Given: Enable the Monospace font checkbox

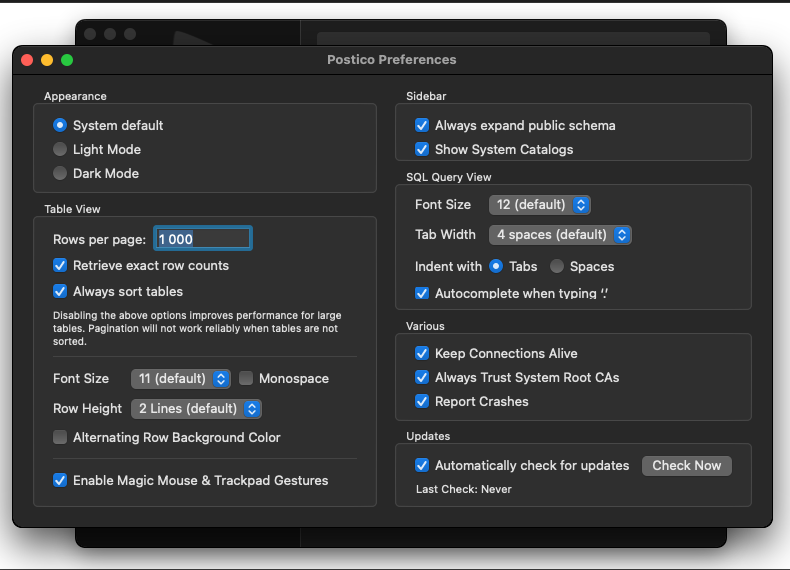Looking at the screenshot, I should tap(247, 379).
